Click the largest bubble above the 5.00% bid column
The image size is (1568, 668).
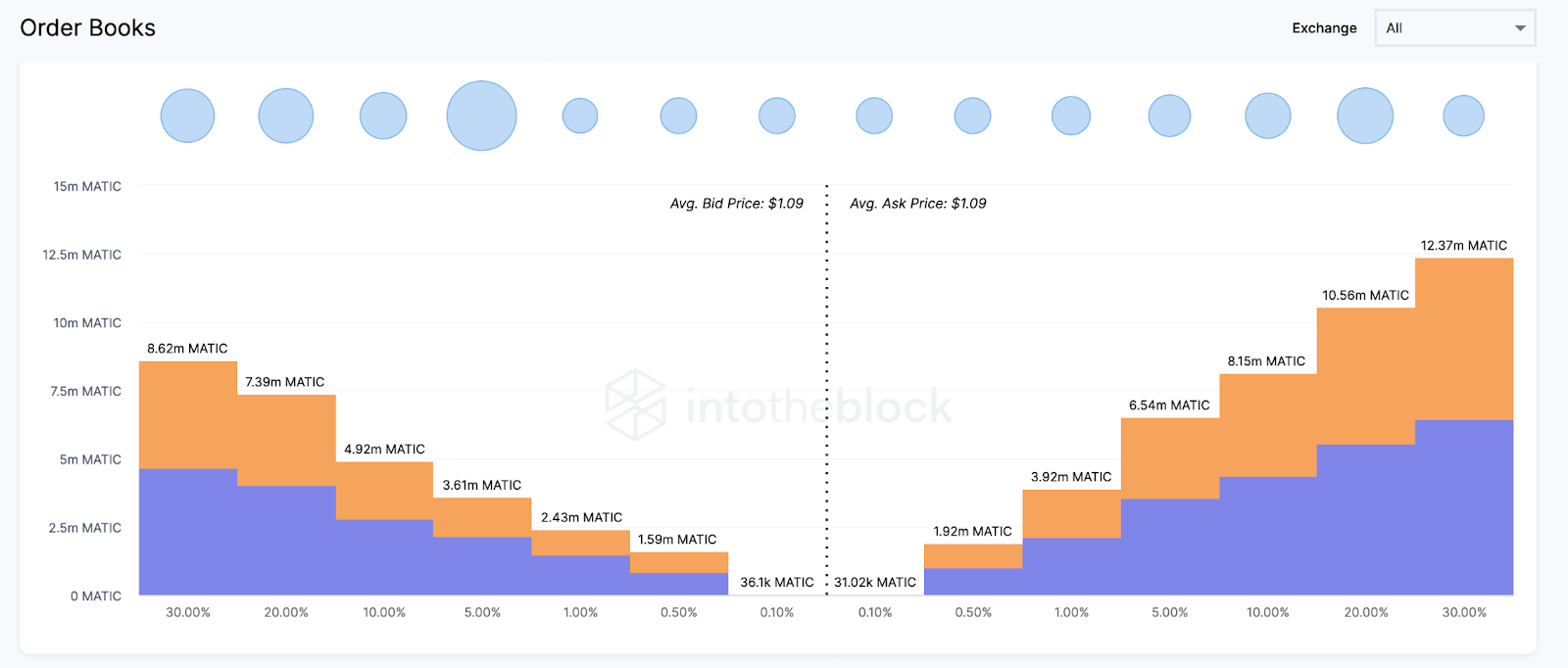(481, 116)
